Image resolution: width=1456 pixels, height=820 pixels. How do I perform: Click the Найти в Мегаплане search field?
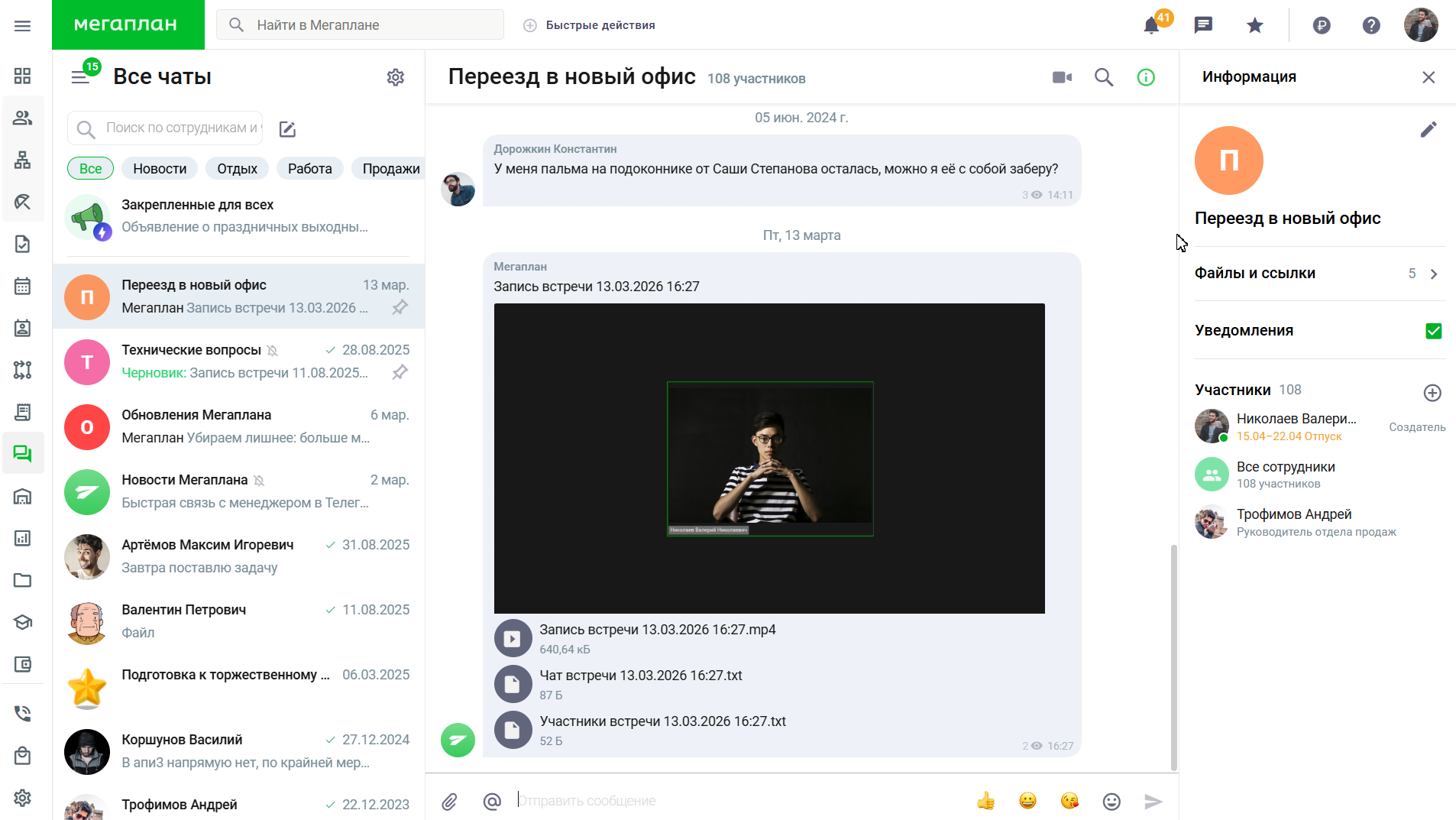pos(360,24)
